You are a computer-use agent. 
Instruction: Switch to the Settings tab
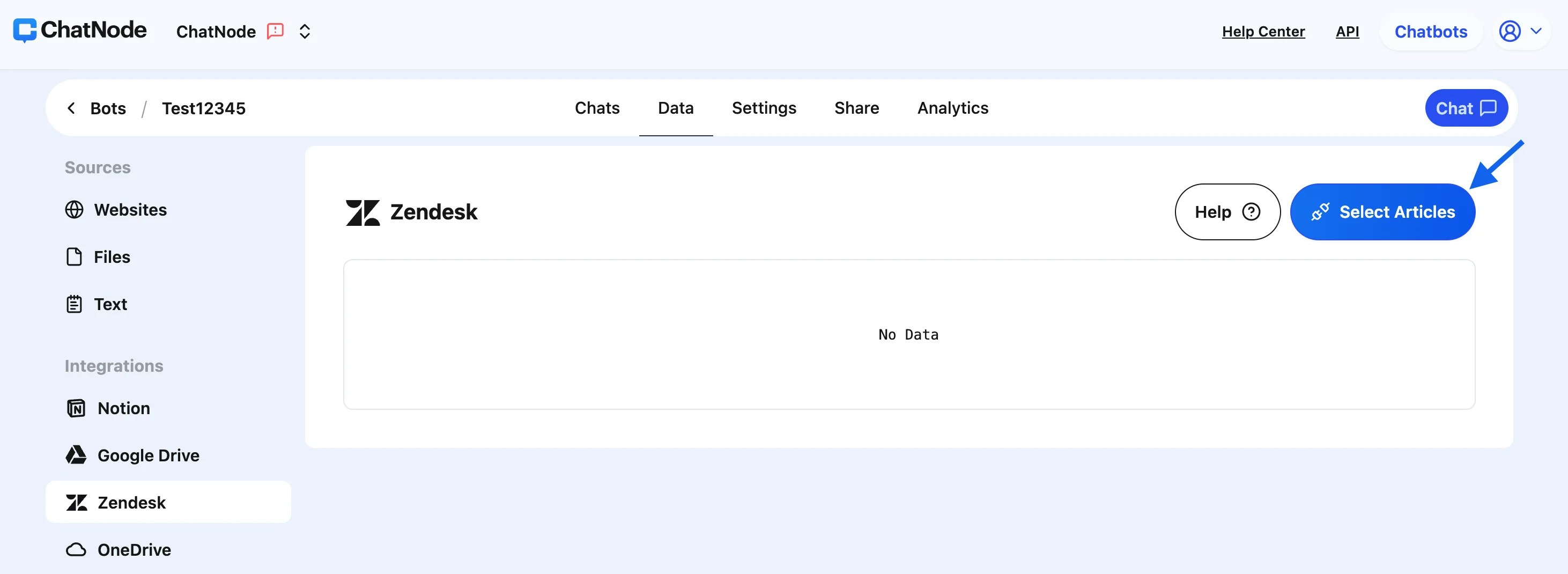pos(764,108)
